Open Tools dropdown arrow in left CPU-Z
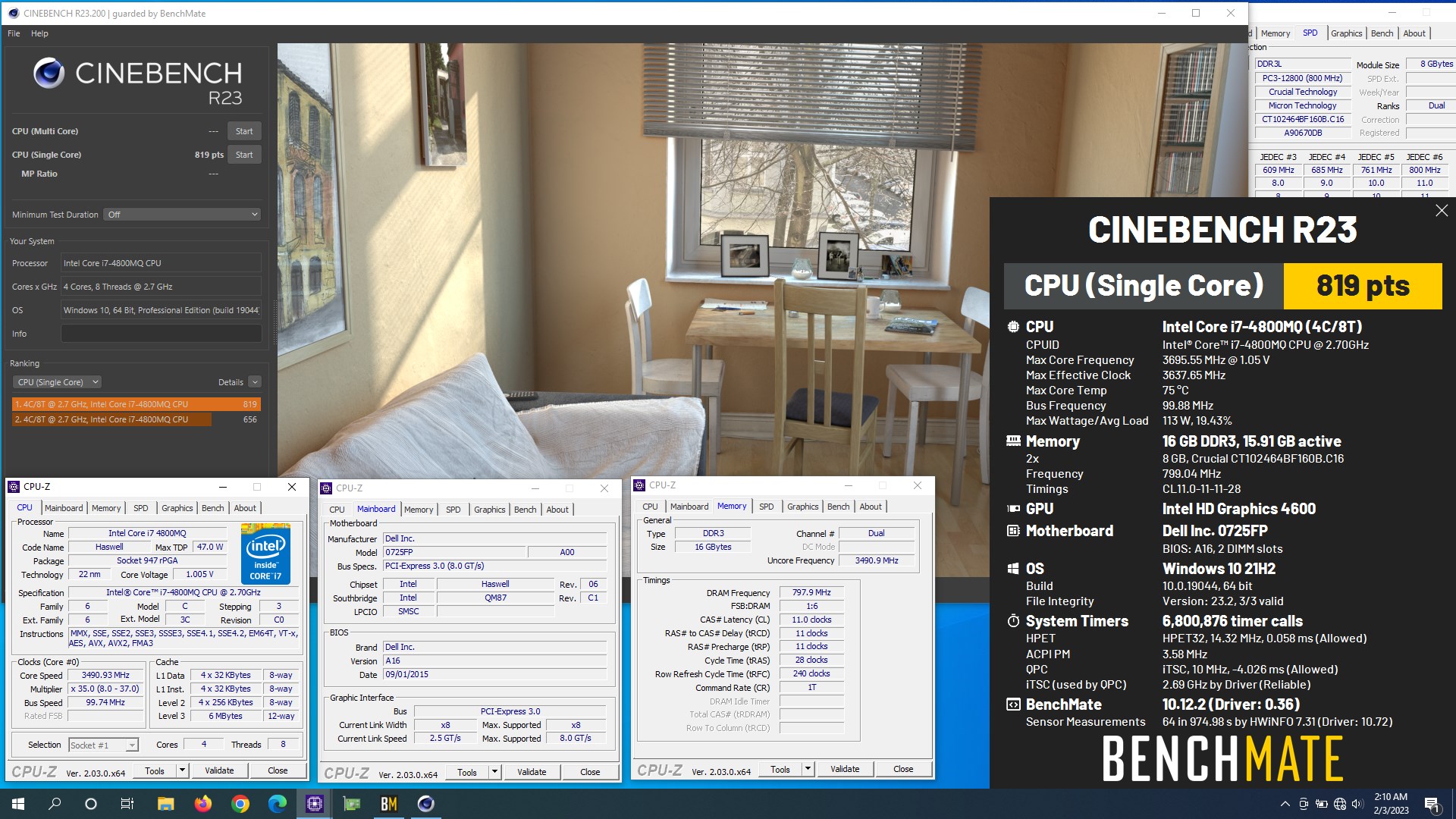The width and height of the screenshot is (1456, 819). (182, 770)
